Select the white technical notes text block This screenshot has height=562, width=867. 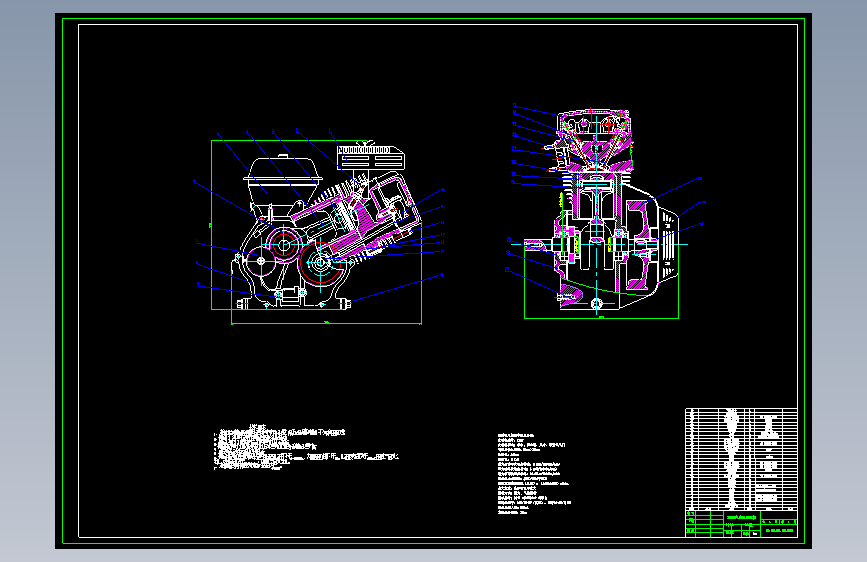(306, 447)
